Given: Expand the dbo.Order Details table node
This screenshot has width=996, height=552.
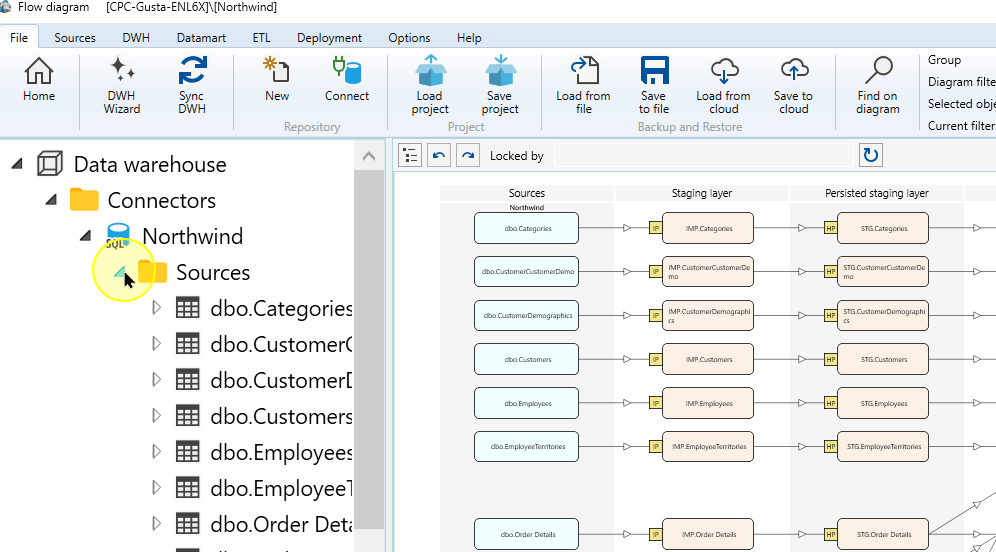Looking at the screenshot, I should pyautogui.click(x=156, y=524).
